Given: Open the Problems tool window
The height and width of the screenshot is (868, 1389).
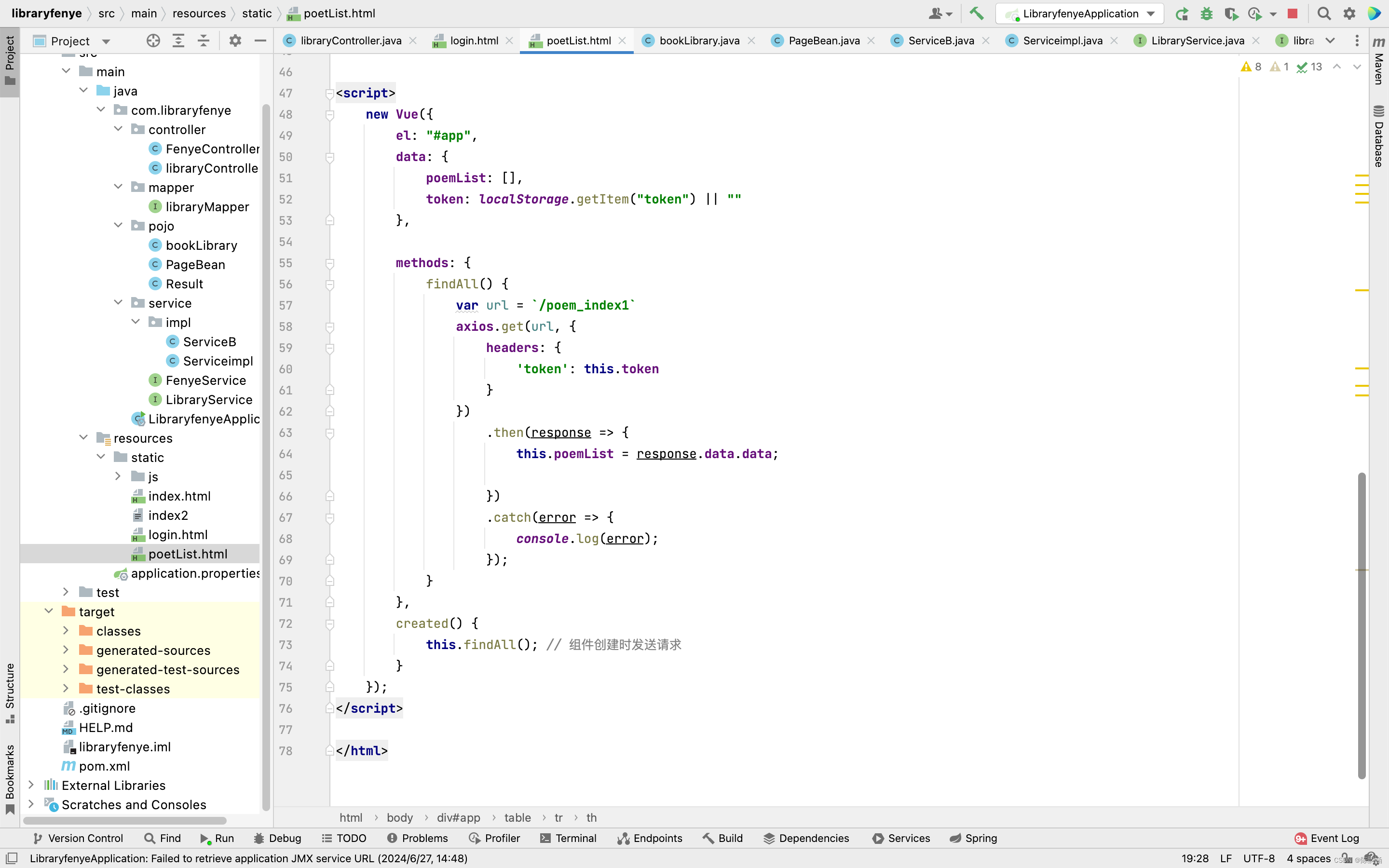Looking at the screenshot, I should [x=417, y=838].
